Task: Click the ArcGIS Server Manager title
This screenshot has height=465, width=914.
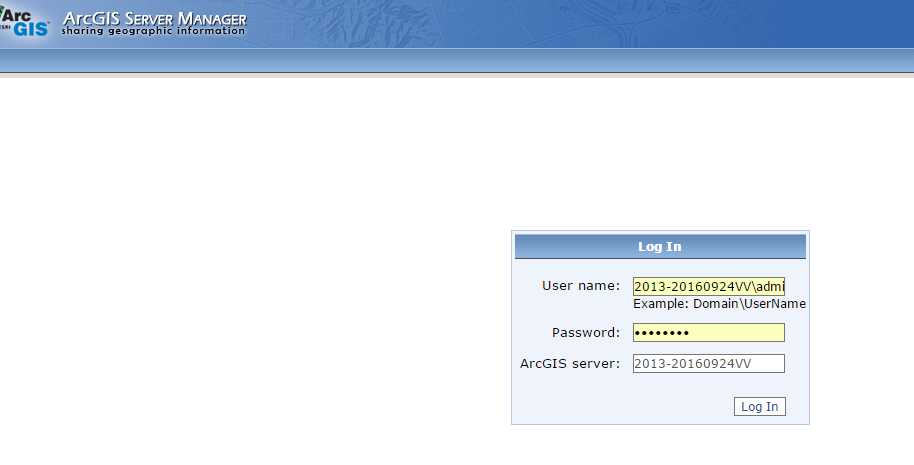Action: (154, 19)
